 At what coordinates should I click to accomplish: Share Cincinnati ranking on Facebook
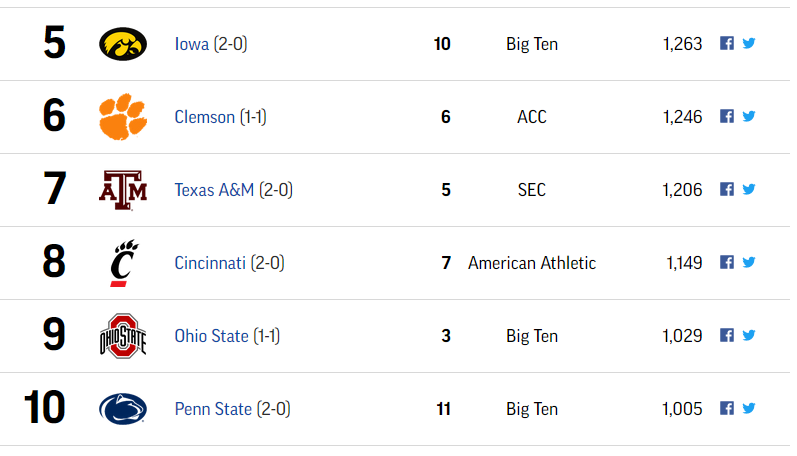[726, 262]
